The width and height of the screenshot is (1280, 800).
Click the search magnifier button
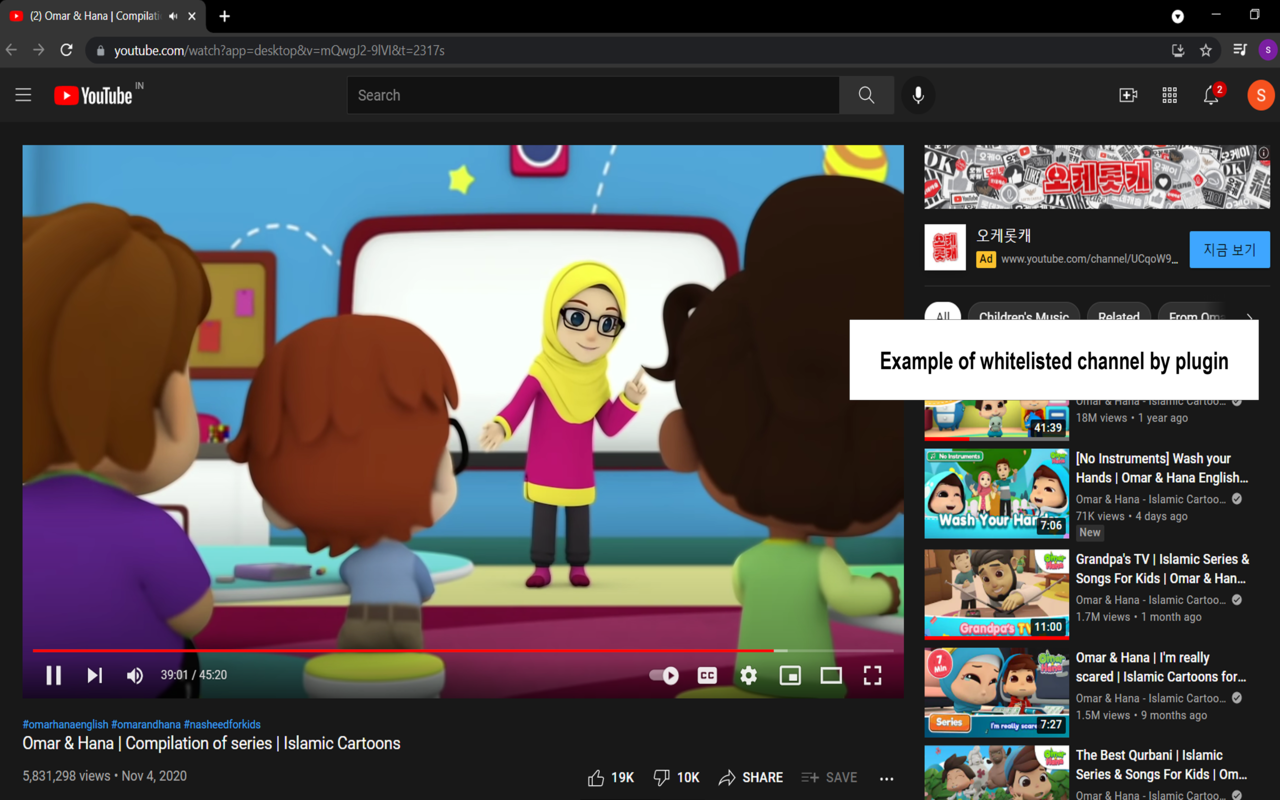(866, 95)
